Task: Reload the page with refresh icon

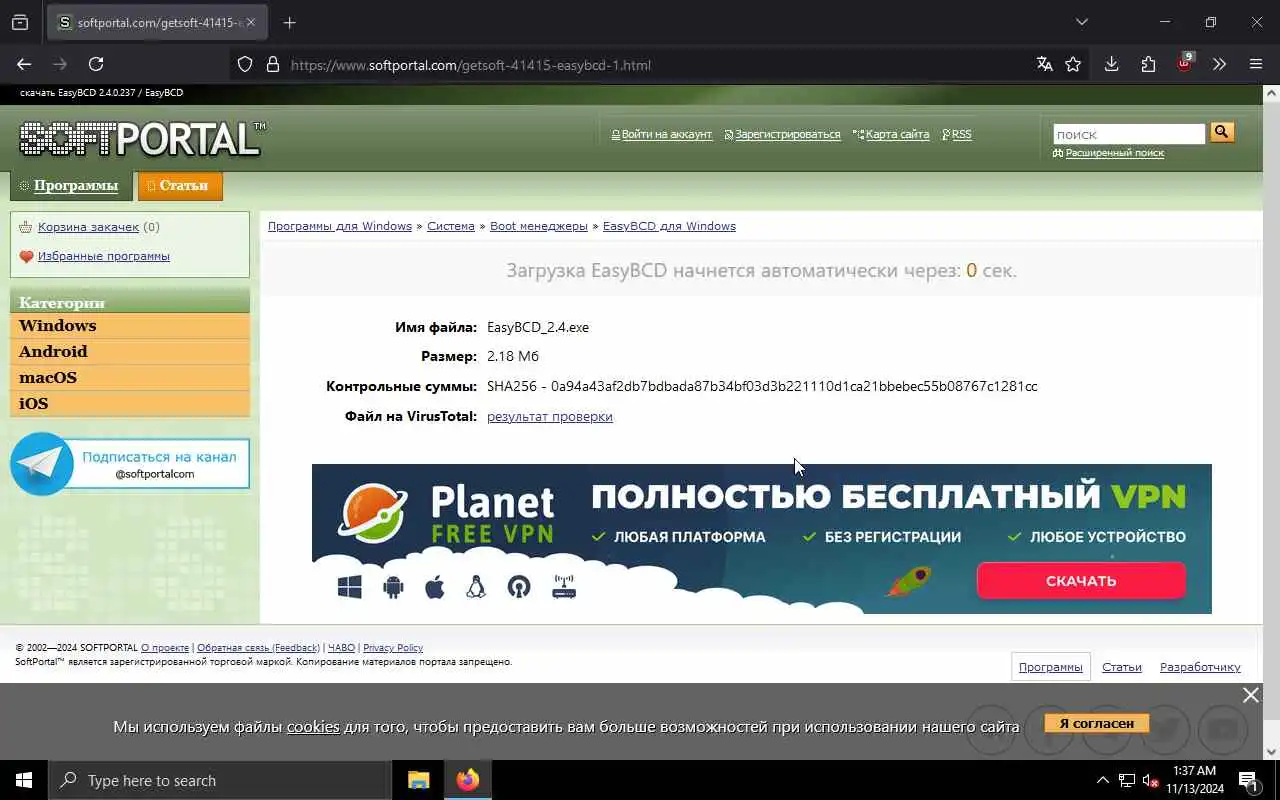Action: click(96, 64)
